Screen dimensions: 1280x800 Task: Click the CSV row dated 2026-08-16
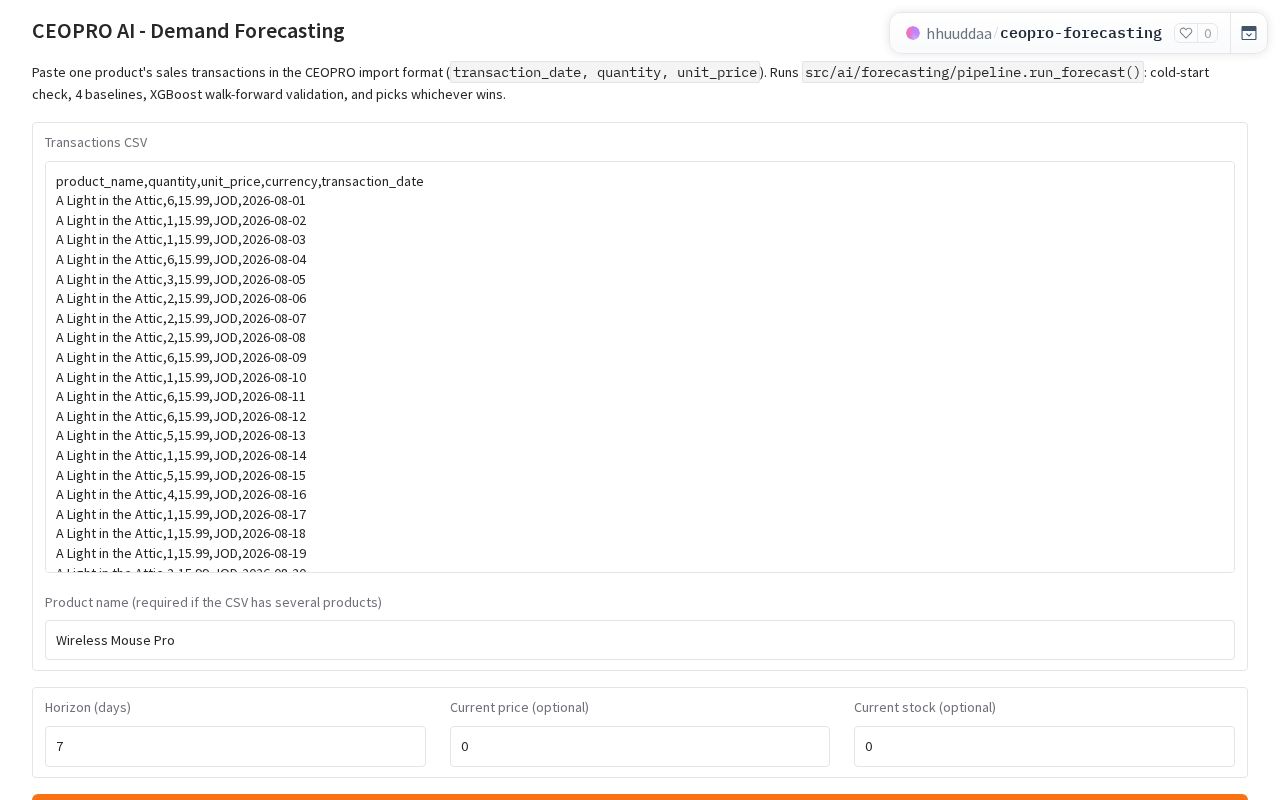pos(181,494)
